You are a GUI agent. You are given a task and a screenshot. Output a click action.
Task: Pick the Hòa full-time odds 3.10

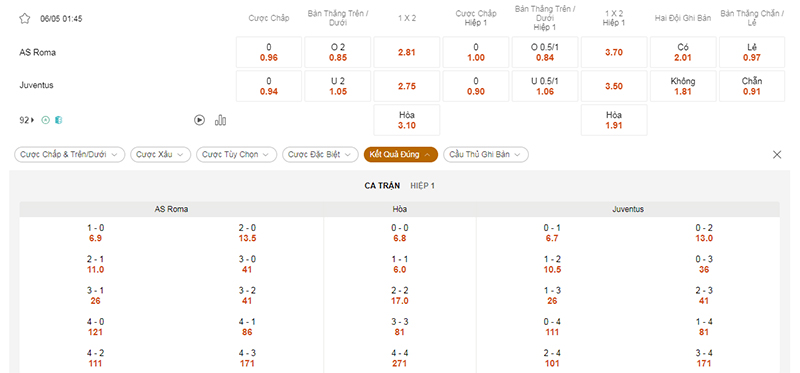pyautogui.click(x=407, y=120)
